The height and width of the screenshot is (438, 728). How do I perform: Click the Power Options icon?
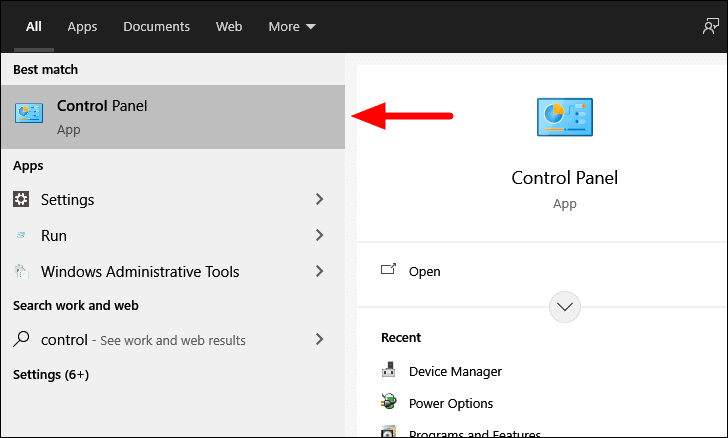(x=389, y=401)
